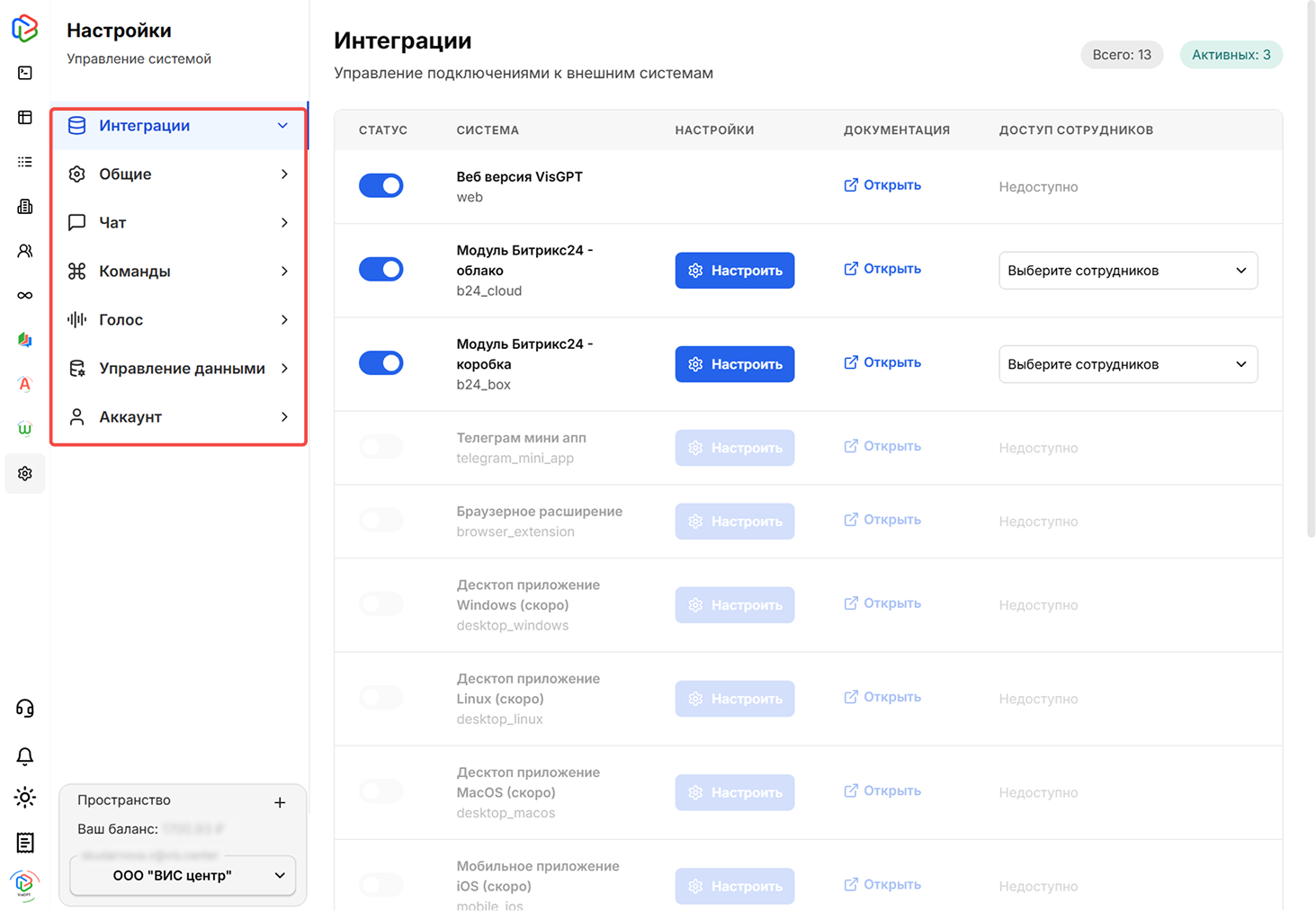Collapse the Интеграции menu section
Image resolution: width=1316 pixels, height=911 pixels.
click(177, 125)
